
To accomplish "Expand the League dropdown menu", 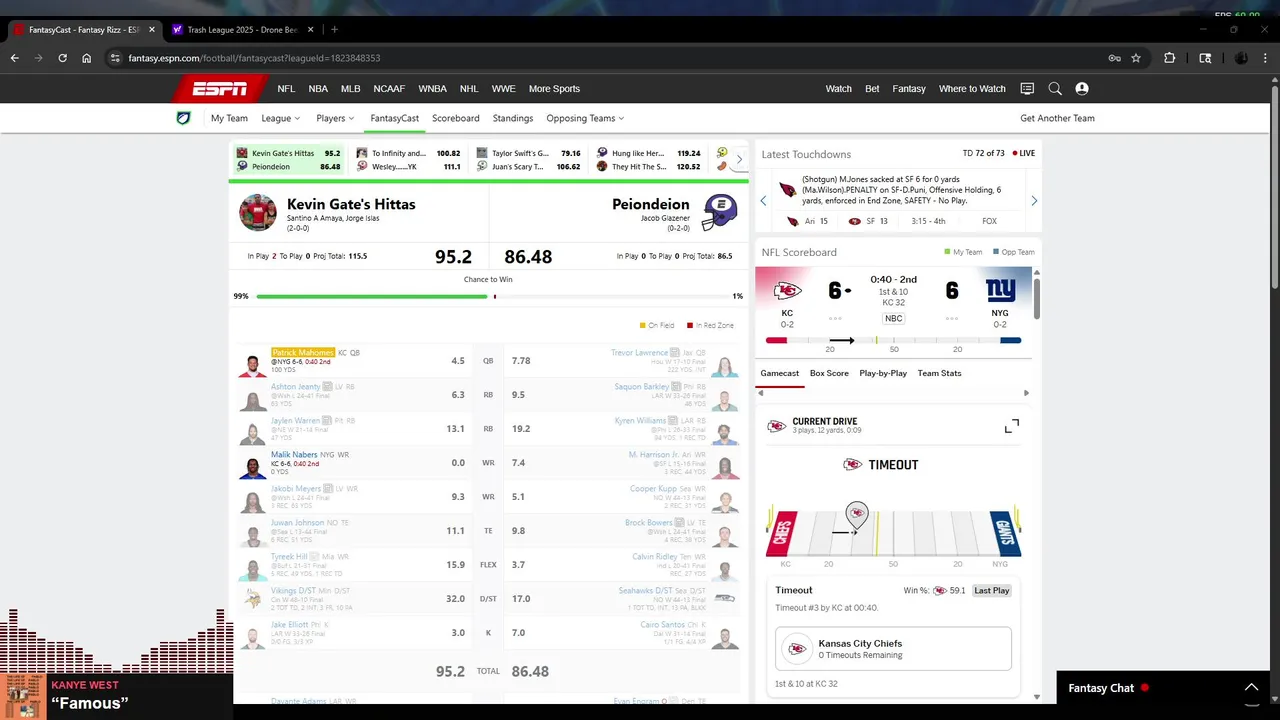I will (x=281, y=118).
